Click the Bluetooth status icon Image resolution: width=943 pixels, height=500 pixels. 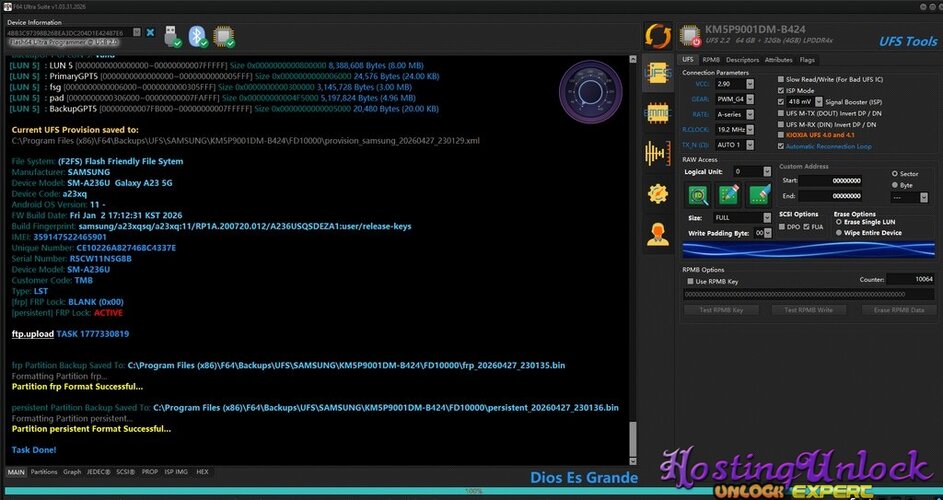tap(198, 36)
